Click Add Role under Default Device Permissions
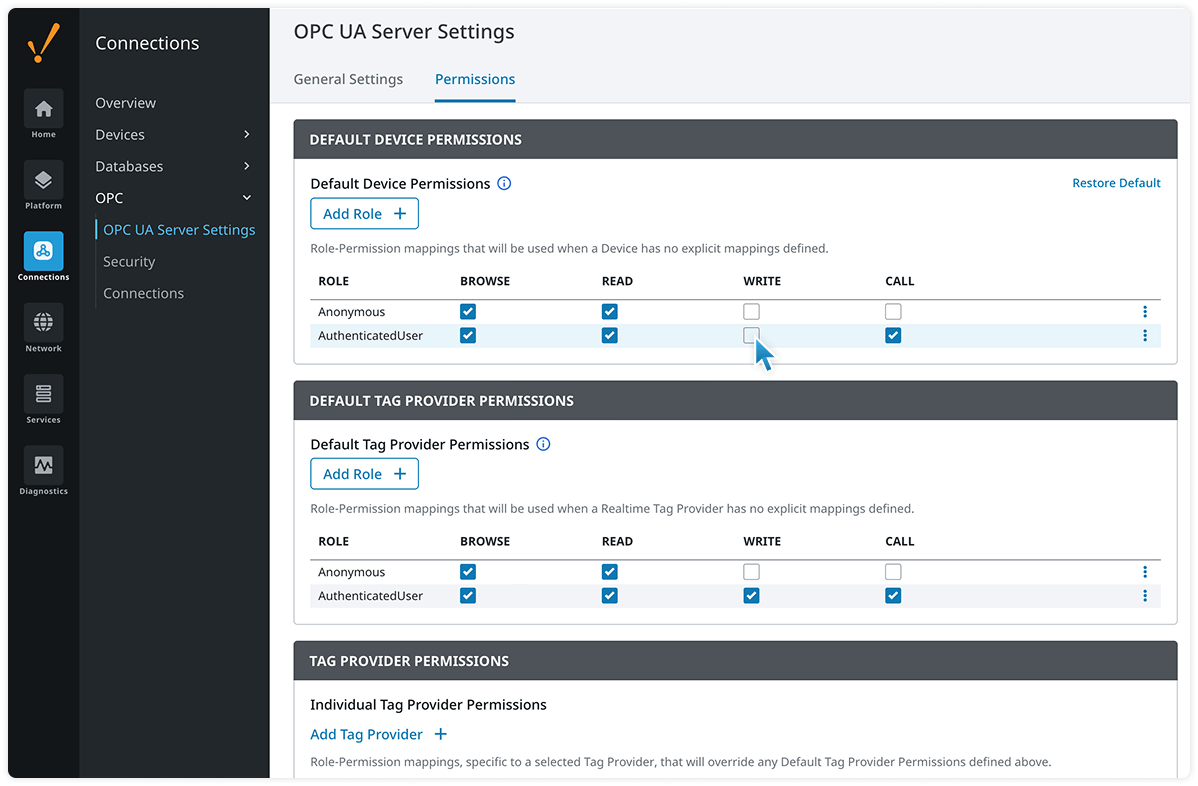1198x786 pixels. point(364,214)
